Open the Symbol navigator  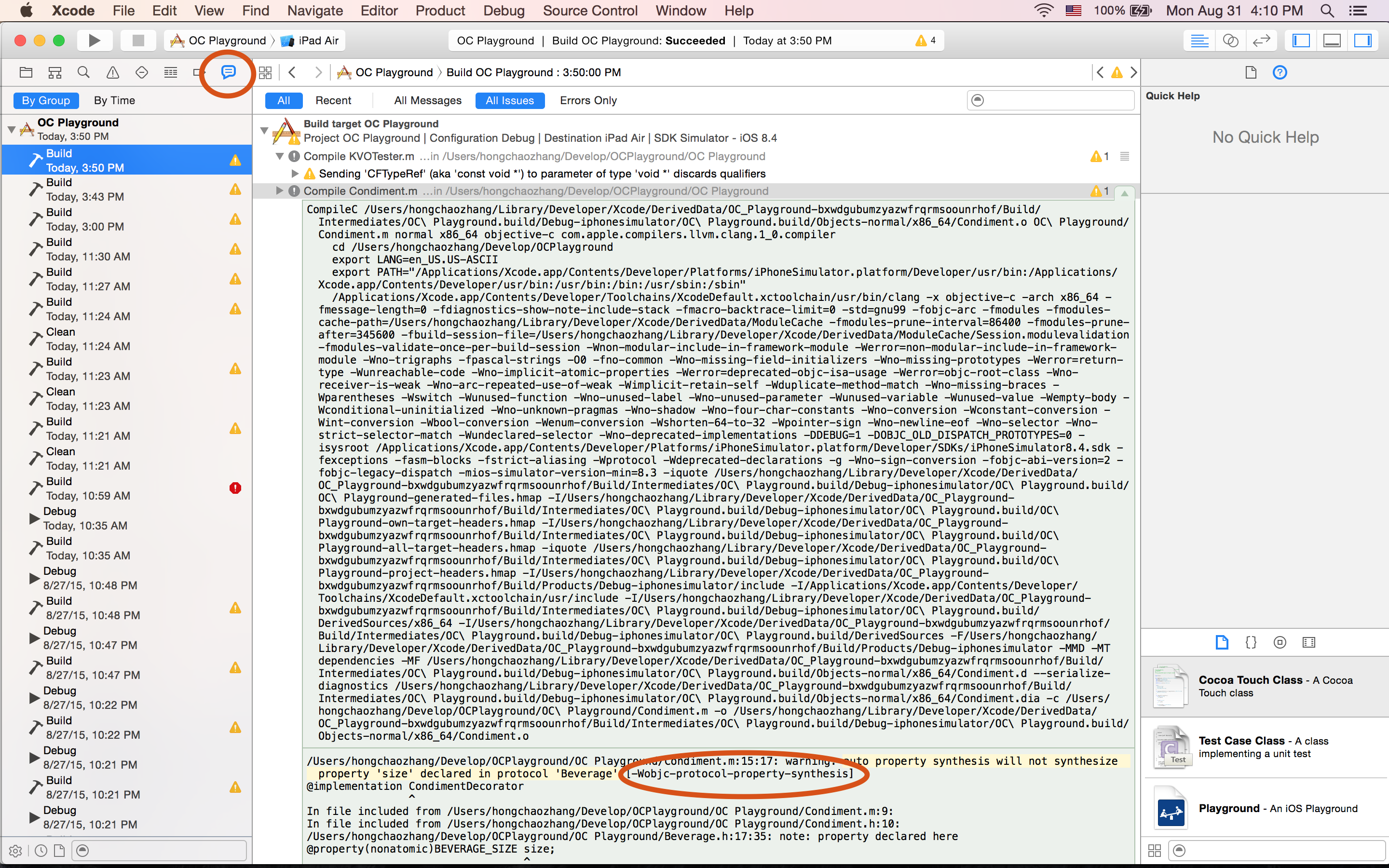tap(54, 72)
